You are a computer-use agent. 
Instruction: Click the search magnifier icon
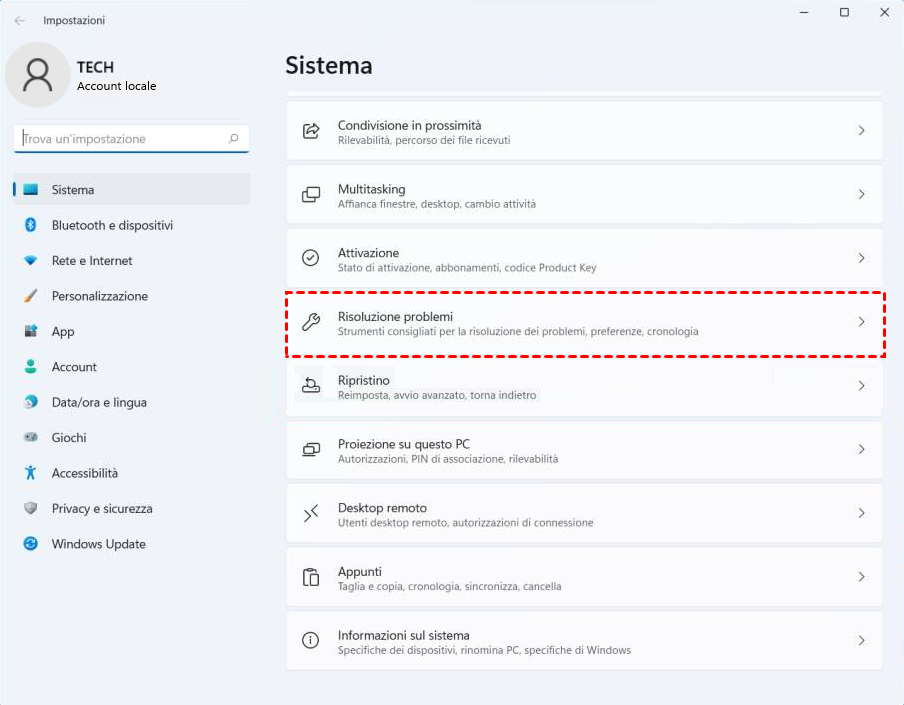[234, 139]
